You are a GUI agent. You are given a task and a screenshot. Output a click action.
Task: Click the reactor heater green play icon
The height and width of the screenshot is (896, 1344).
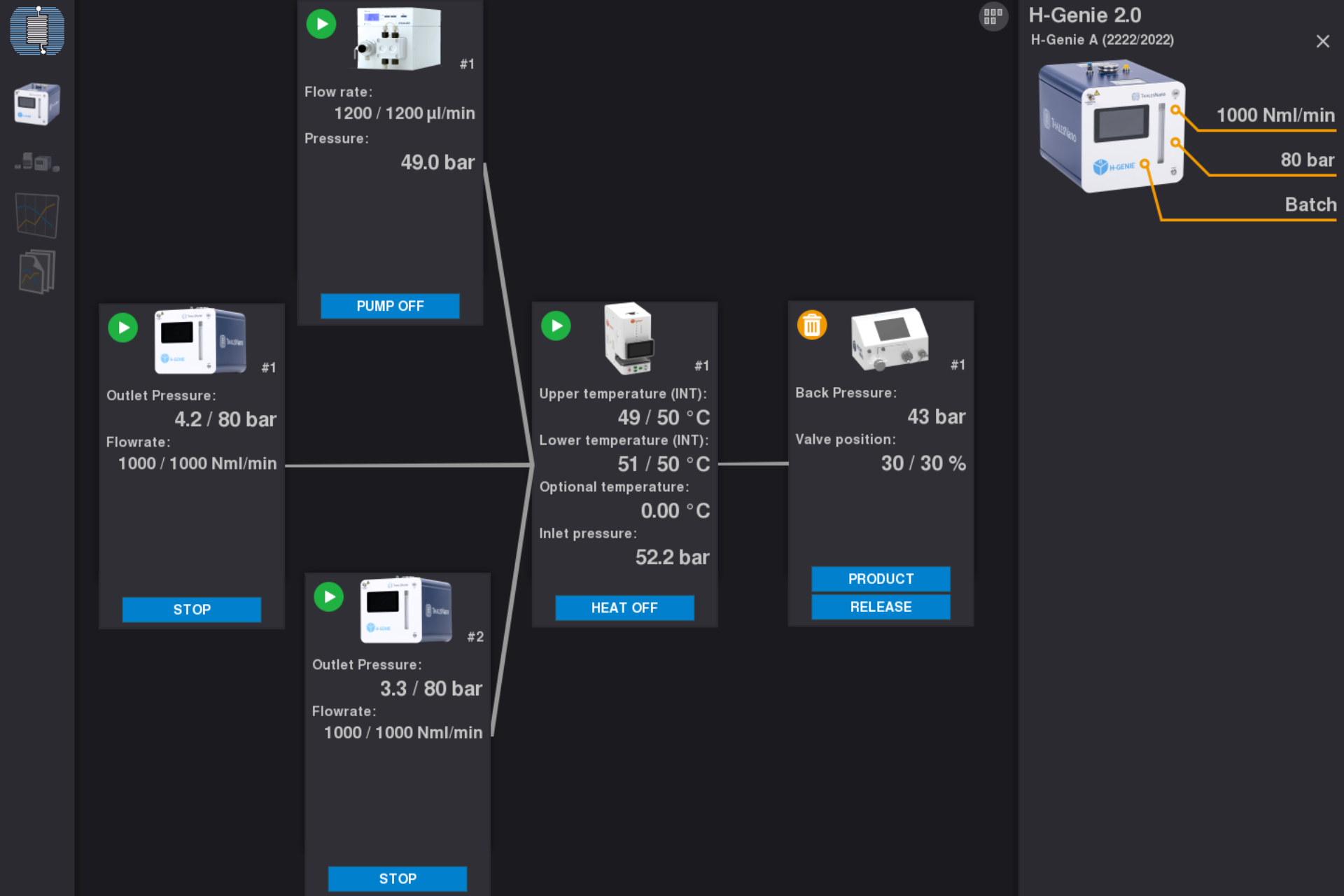pyautogui.click(x=556, y=326)
